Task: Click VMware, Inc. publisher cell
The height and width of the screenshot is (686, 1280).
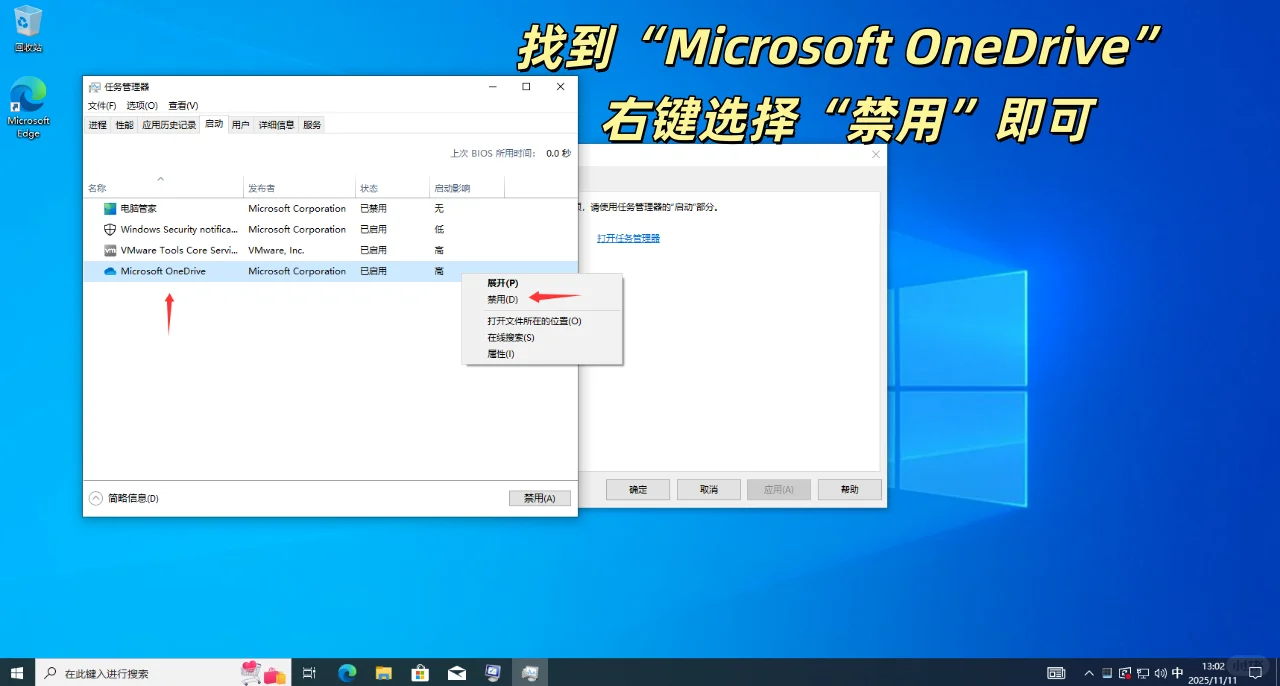Action: pos(276,250)
